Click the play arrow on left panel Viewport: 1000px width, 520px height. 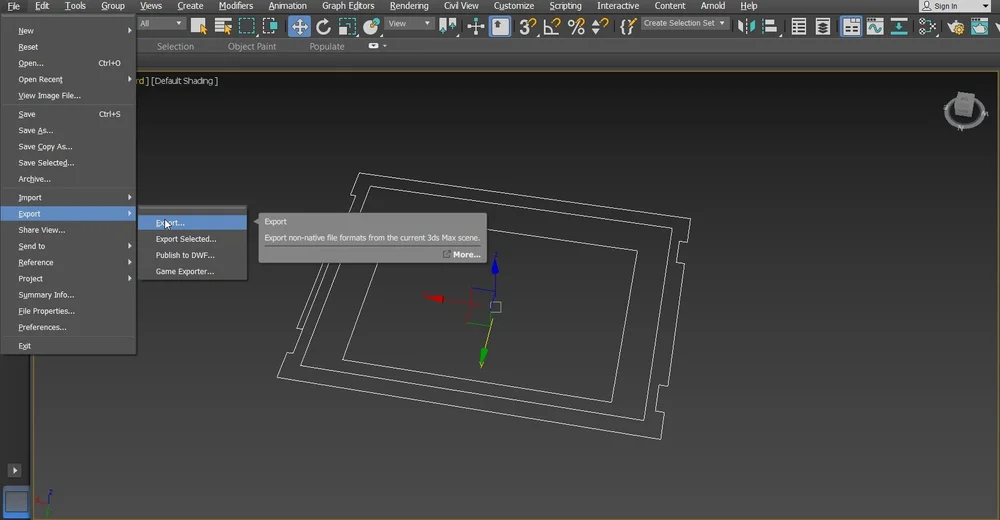tap(15, 470)
